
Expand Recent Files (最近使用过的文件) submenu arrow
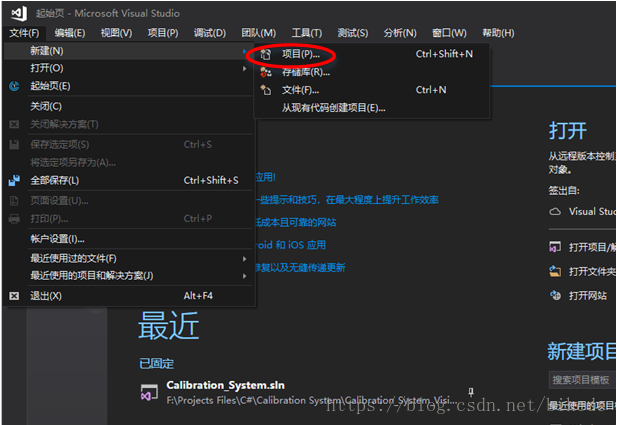tap(244, 259)
